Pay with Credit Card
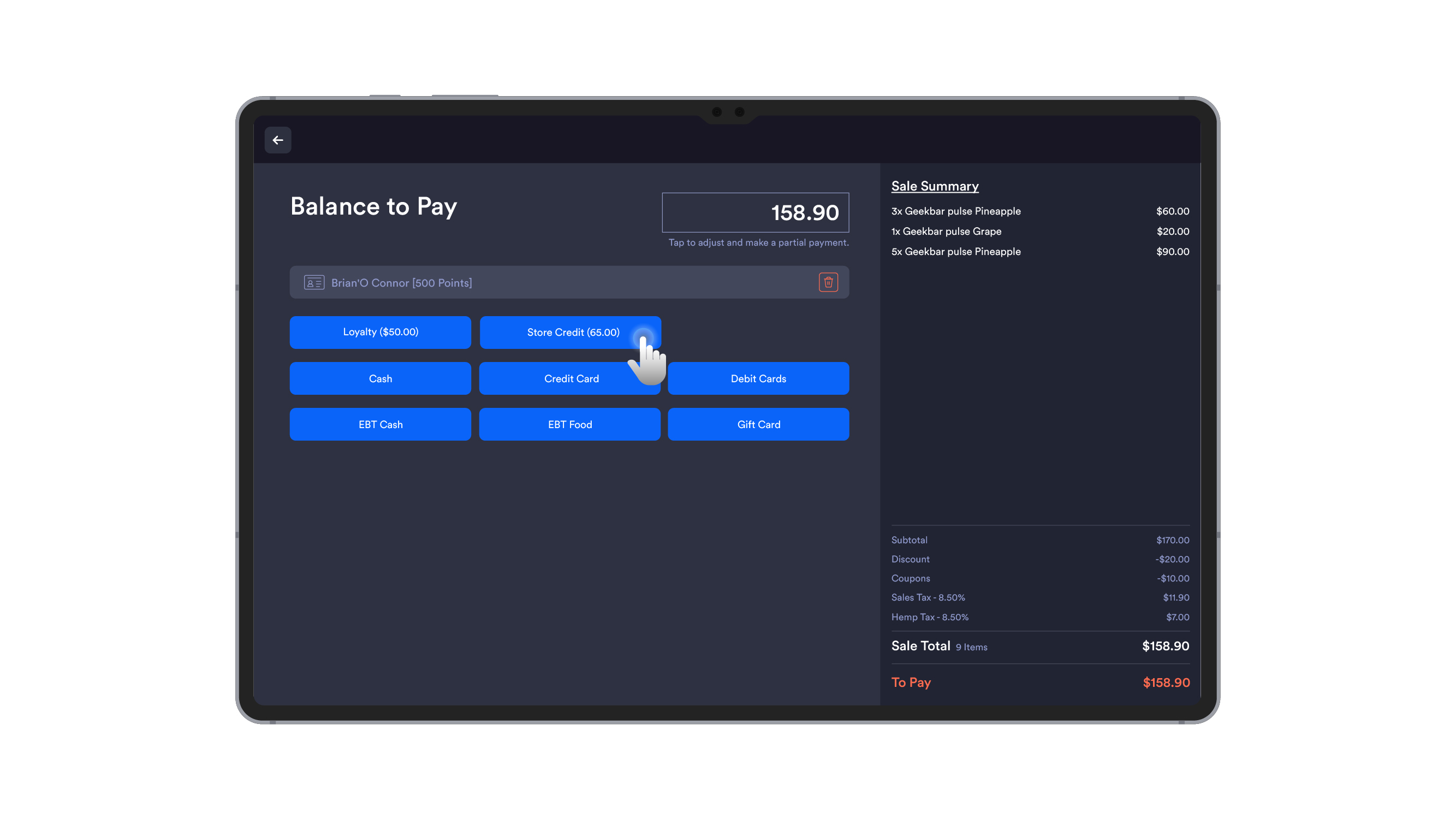 pyautogui.click(x=570, y=378)
